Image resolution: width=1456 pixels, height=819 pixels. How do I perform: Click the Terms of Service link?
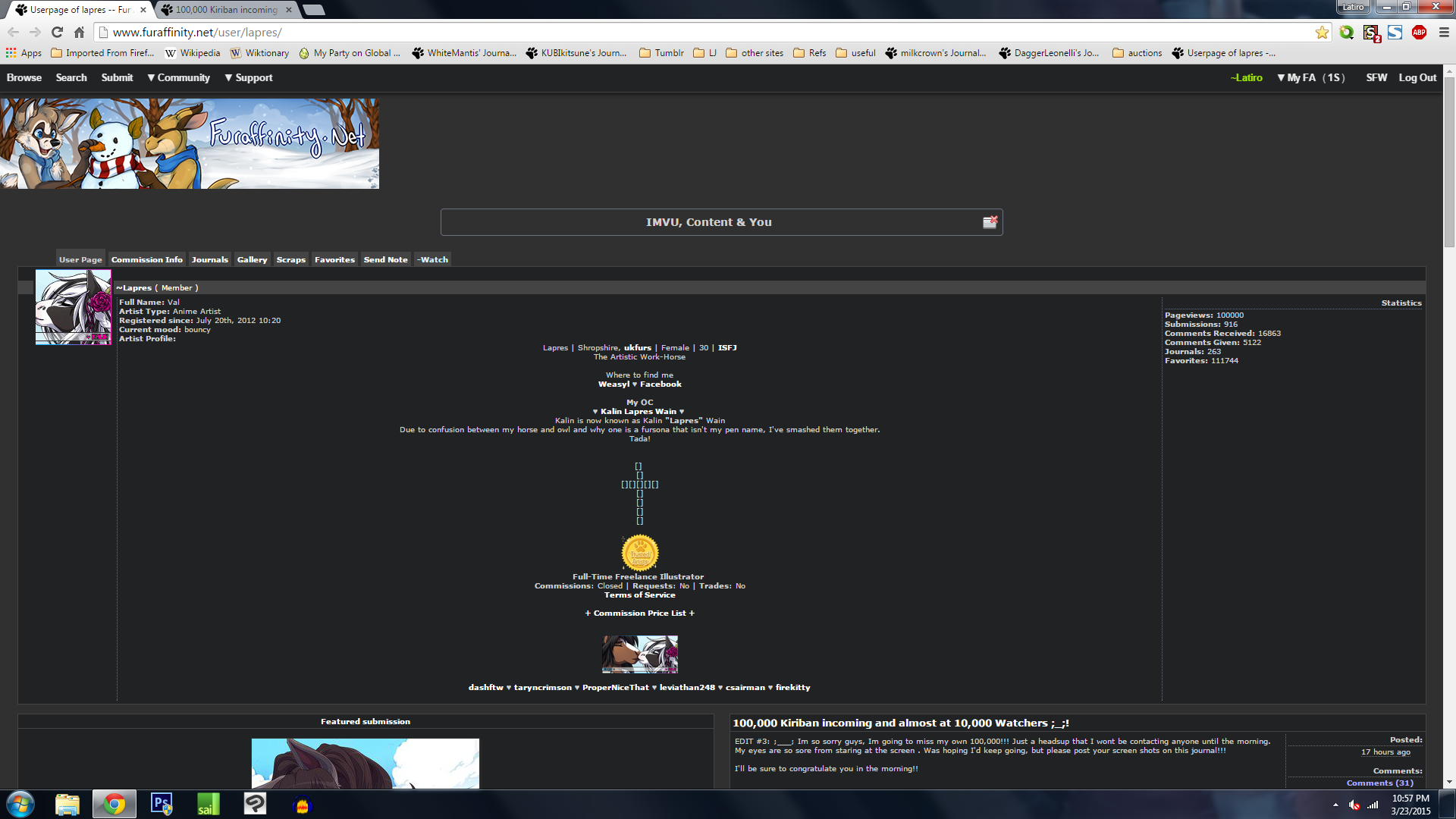click(639, 595)
